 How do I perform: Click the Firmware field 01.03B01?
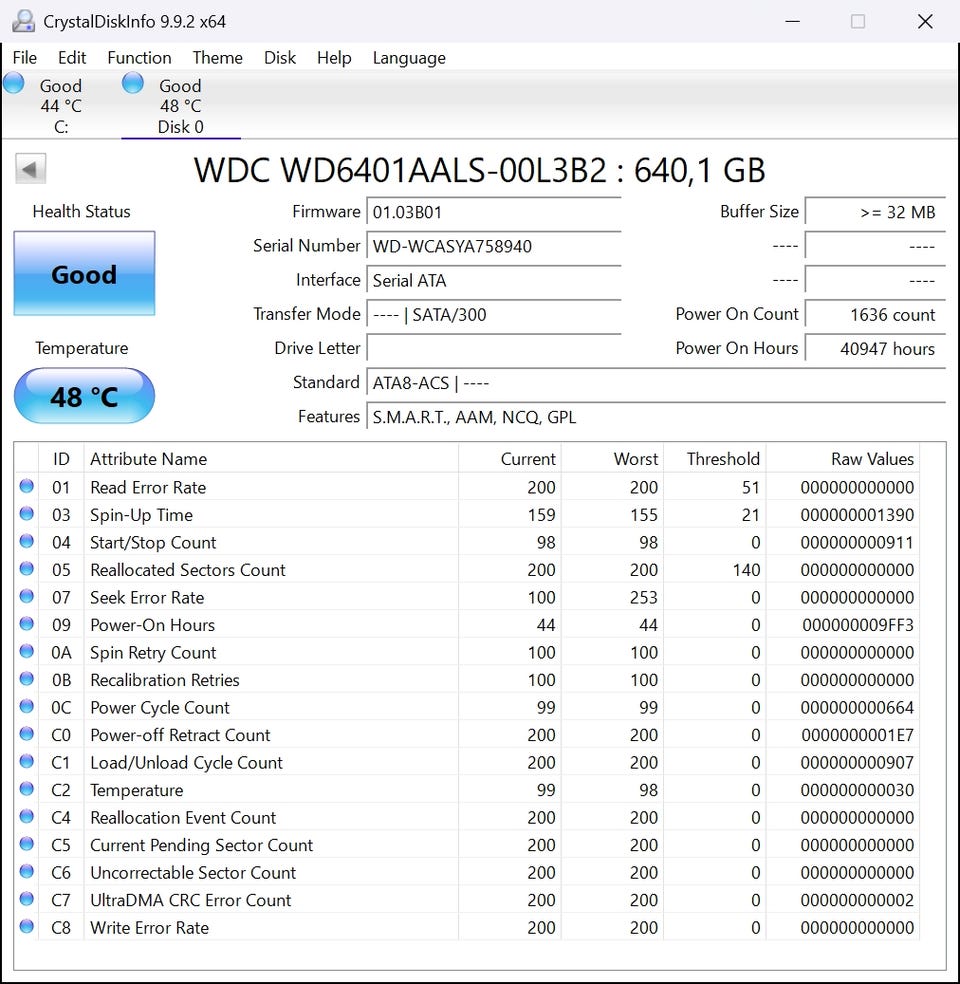[x=494, y=212]
